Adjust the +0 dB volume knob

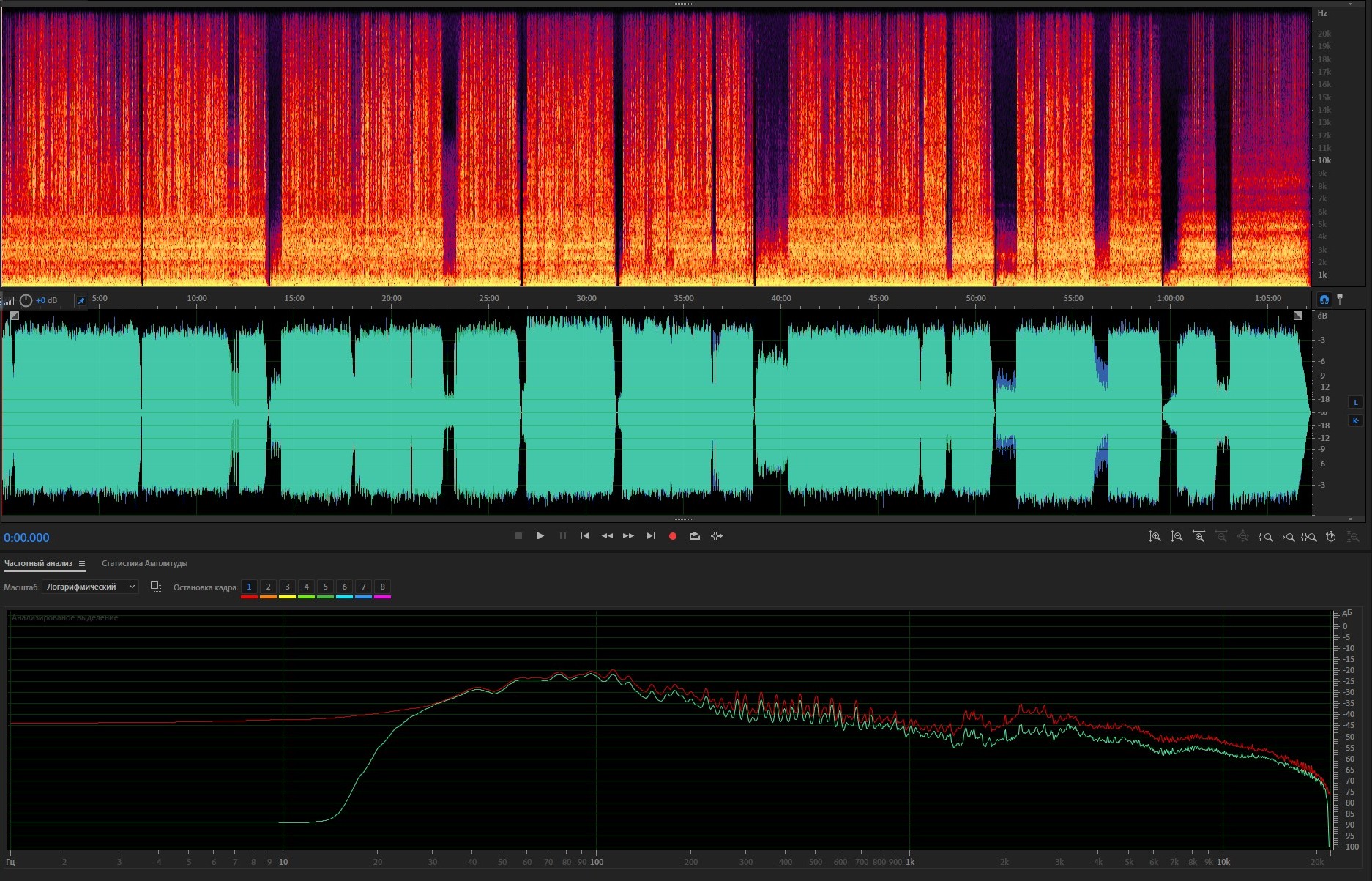[x=26, y=300]
